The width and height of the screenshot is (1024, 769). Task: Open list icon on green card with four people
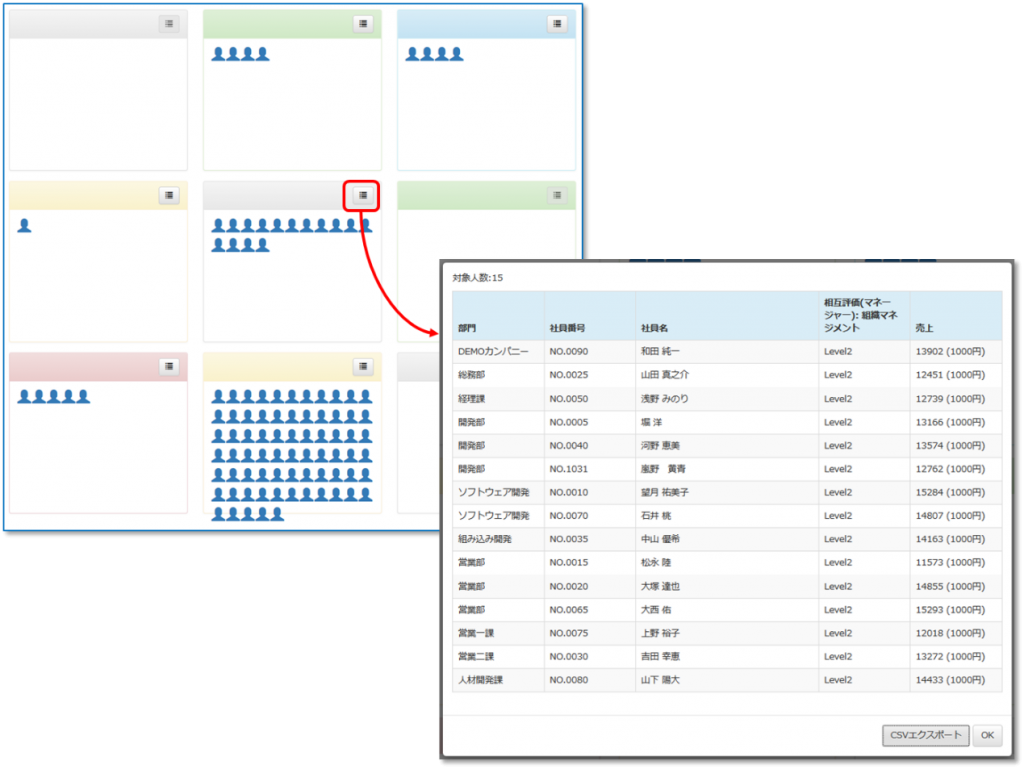point(363,24)
